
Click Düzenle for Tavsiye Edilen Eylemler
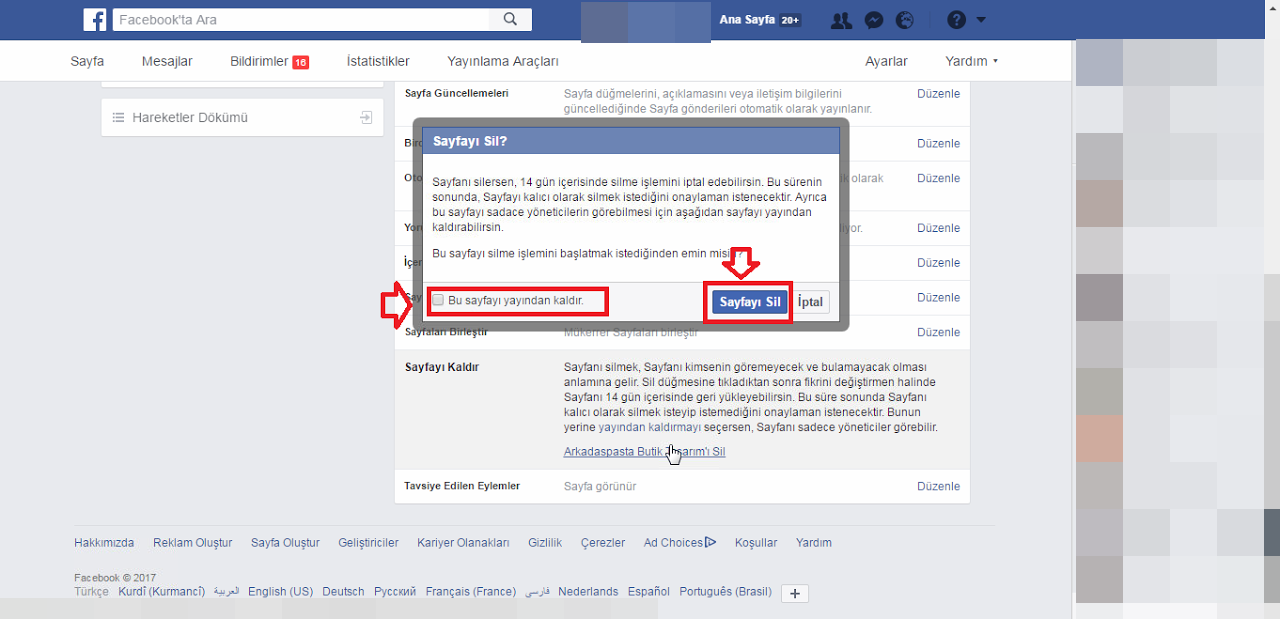coord(938,486)
